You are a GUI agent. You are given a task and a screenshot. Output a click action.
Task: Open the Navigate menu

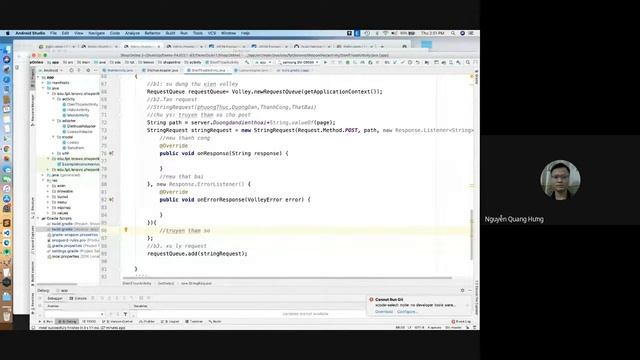(97, 33)
